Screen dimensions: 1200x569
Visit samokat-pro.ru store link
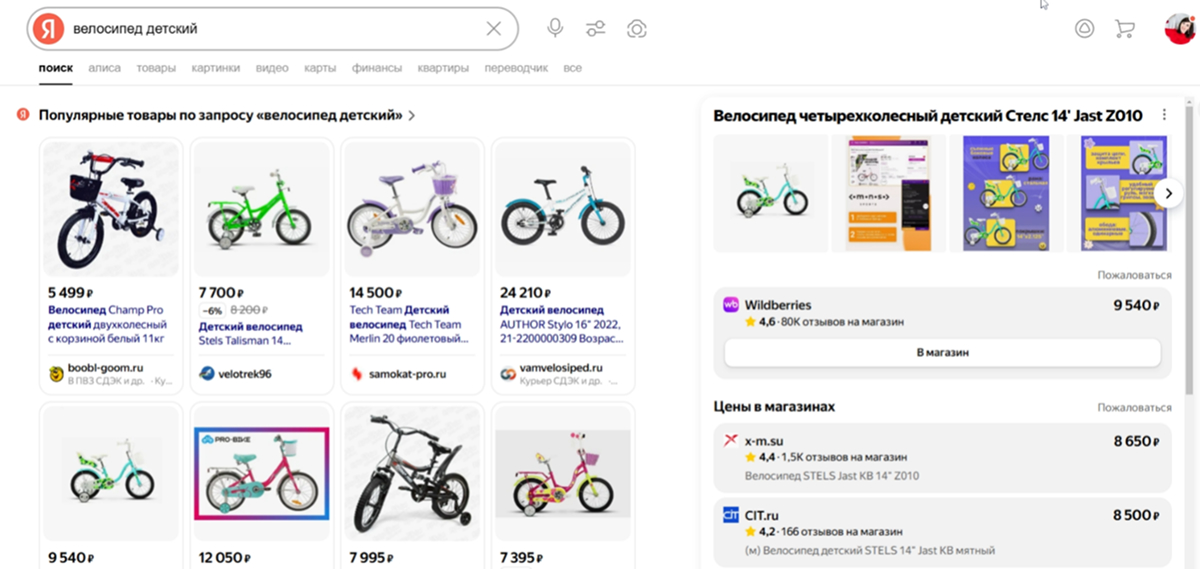pyautogui.click(x=407, y=374)
